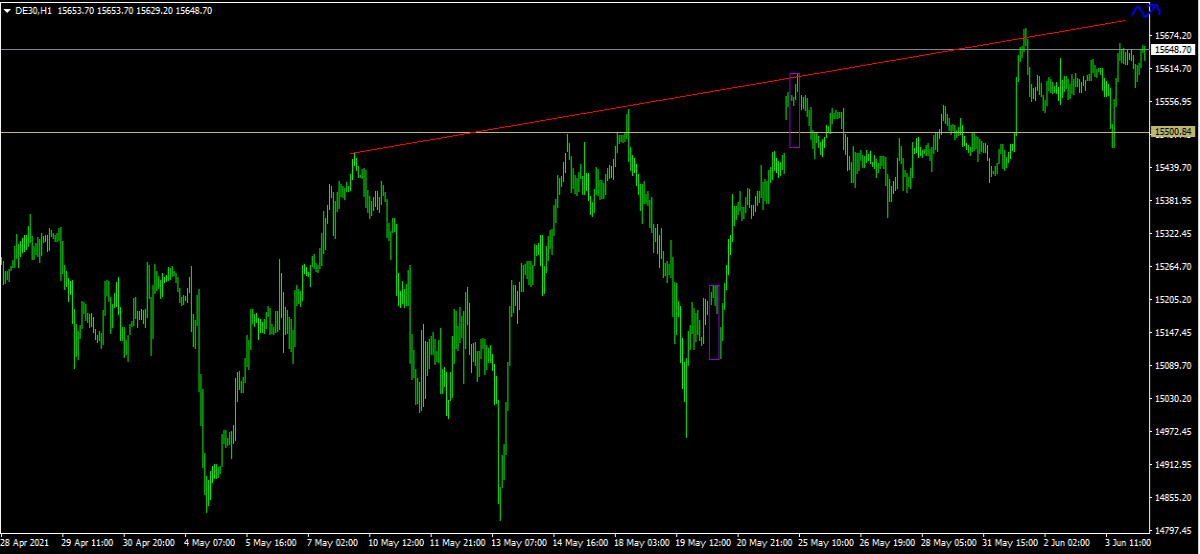Click the 15264.70 price axis label
This screenshot has height=554, width=1200.
click(x=1173, y=267)
